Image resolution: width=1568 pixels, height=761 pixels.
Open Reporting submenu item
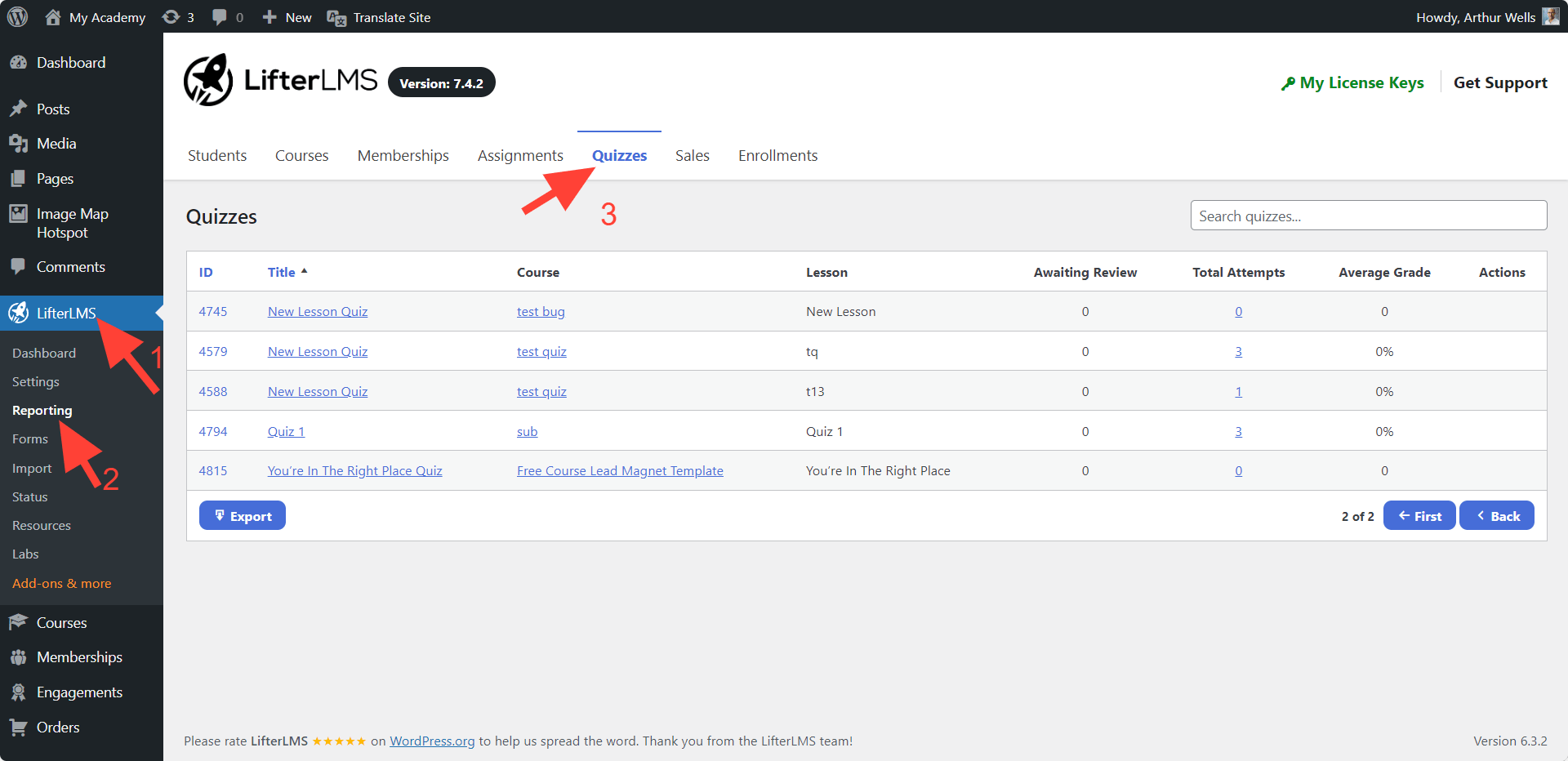coord(42,410)
